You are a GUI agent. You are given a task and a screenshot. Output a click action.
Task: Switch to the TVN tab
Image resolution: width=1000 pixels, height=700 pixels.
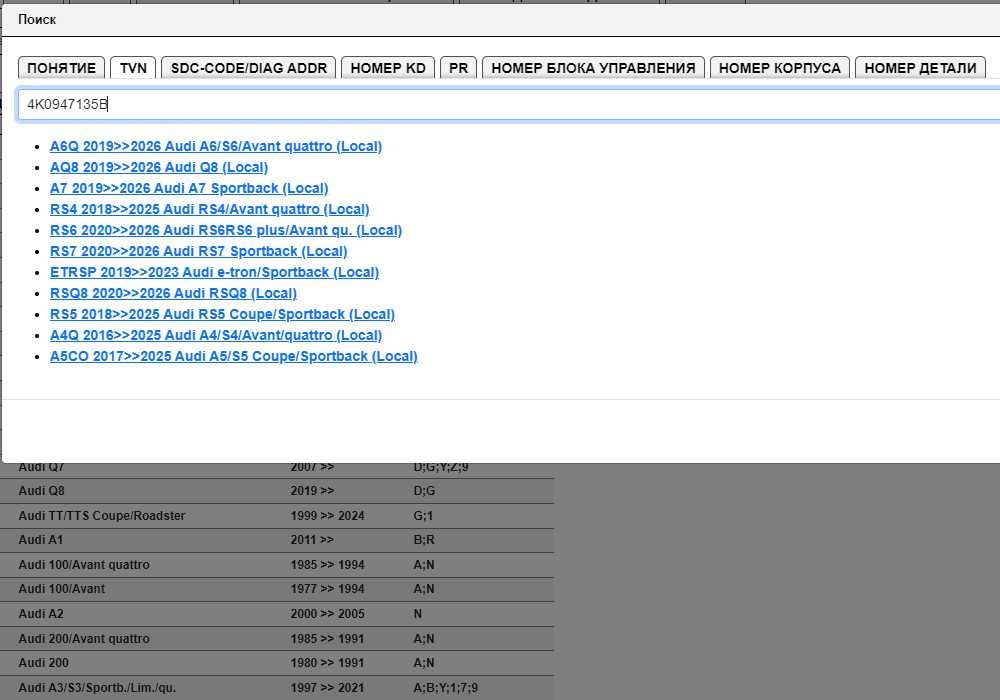133,68
